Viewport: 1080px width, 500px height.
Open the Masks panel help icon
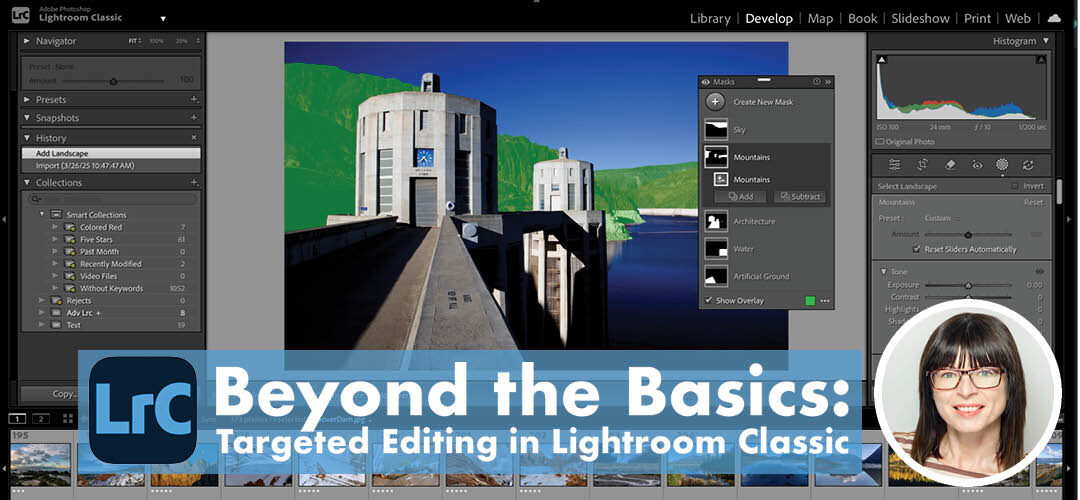[x=816, y=81]
